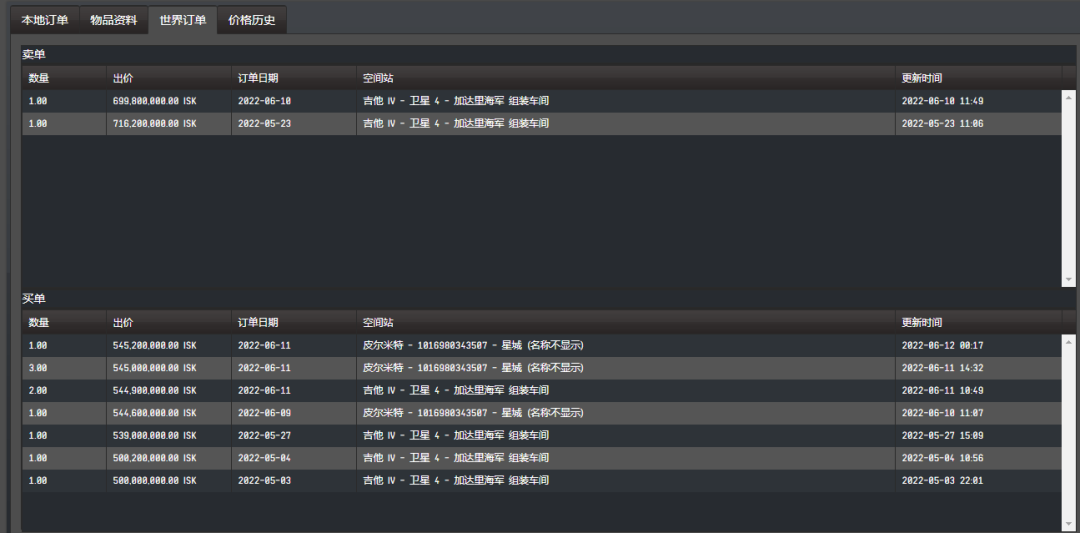Click the 卖单 section label
This screenshot has height=533, width=1080.
(x=34, y=54)
